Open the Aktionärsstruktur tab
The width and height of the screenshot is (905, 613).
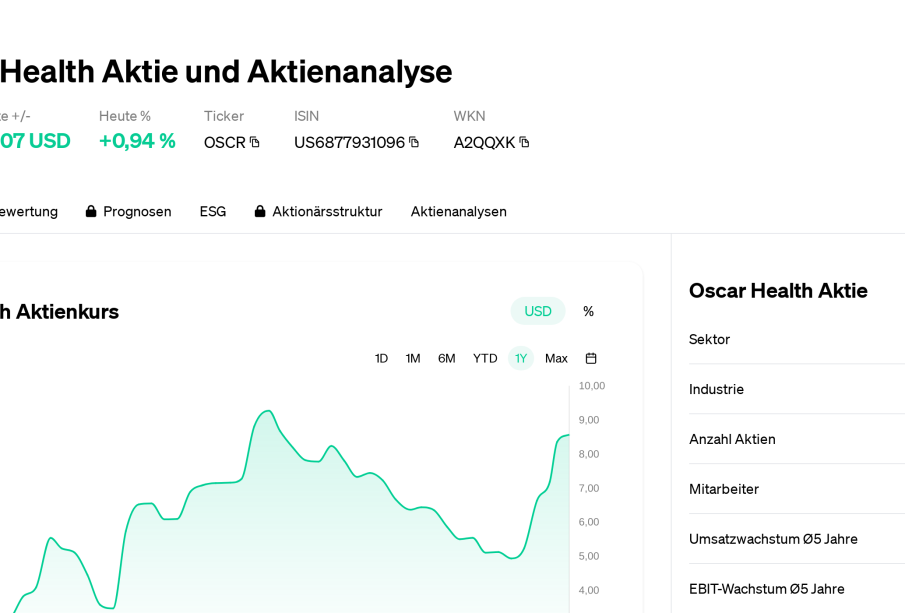click(327, 211)
